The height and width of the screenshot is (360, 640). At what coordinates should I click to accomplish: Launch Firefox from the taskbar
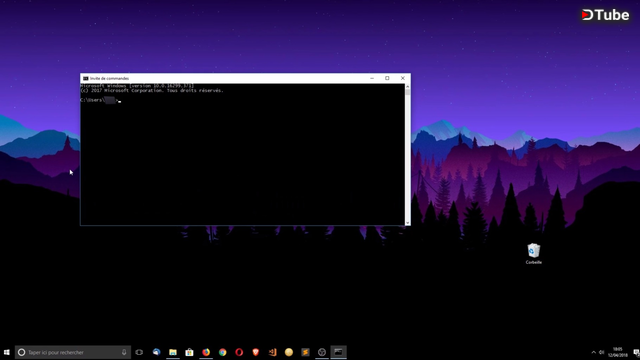pos(206,352)
